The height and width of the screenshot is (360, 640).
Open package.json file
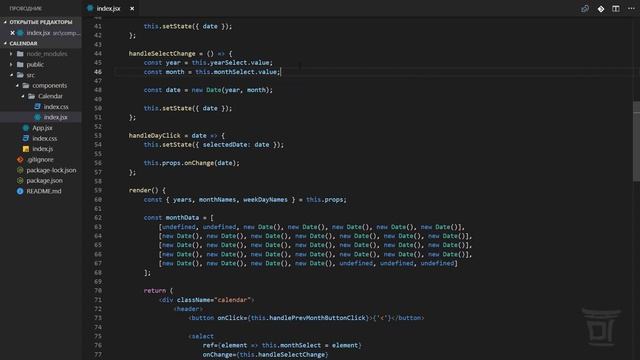(x=44, y=180)
